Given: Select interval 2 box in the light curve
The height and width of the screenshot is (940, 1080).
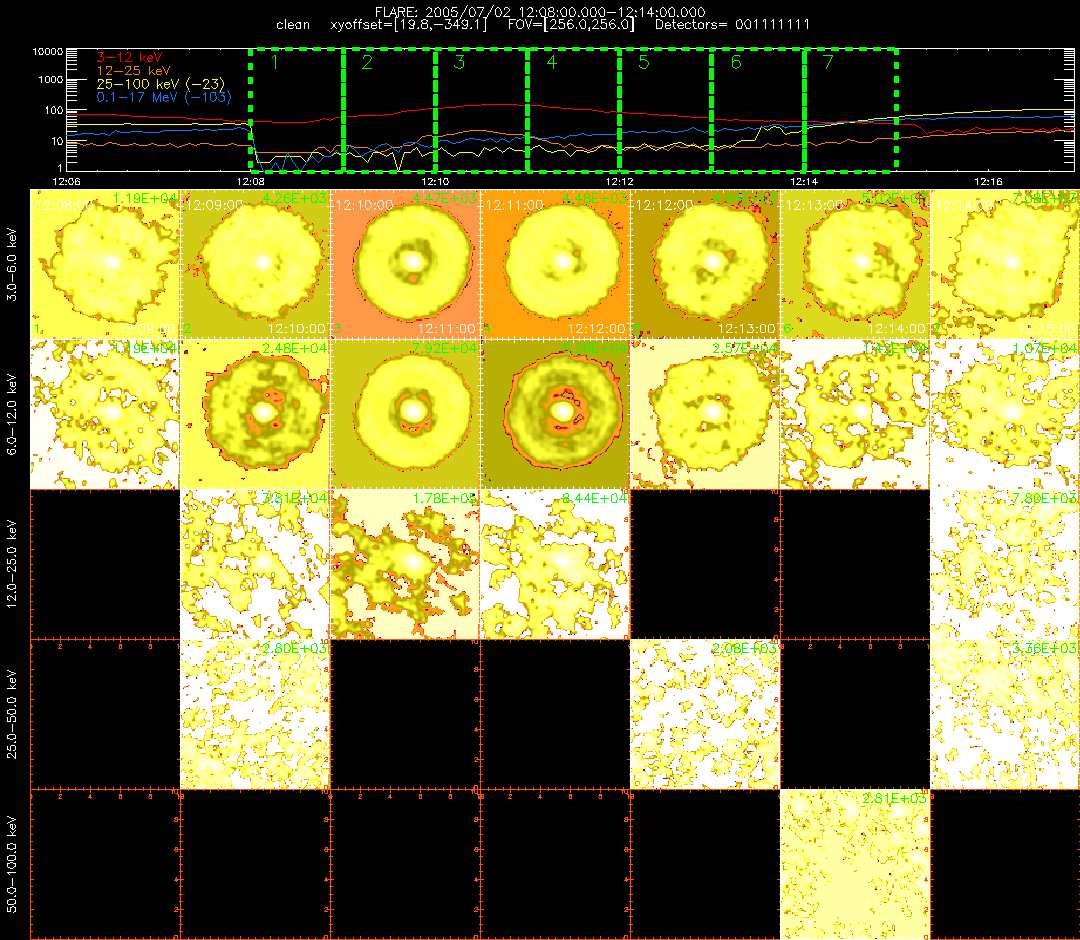Looking at the screenshot, I should click(x=389, y=109).
